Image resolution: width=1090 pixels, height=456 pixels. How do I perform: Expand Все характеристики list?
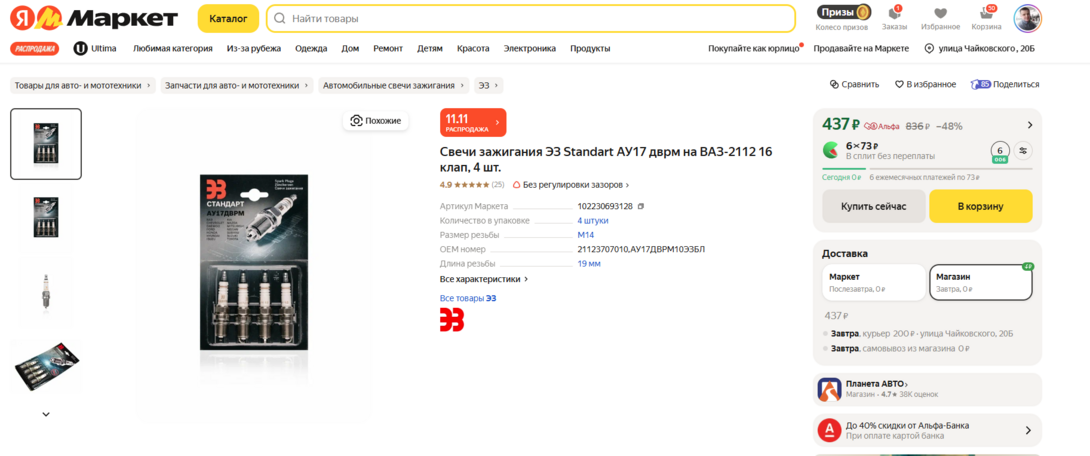(484, 279)
